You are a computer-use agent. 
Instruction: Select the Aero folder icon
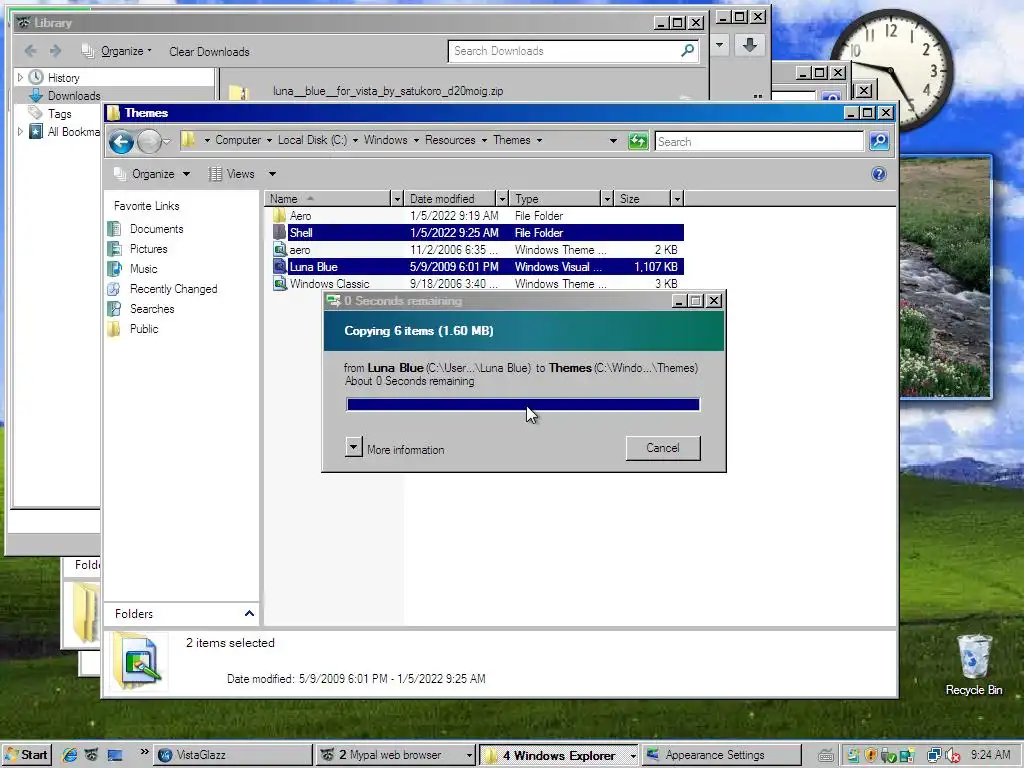280,216
